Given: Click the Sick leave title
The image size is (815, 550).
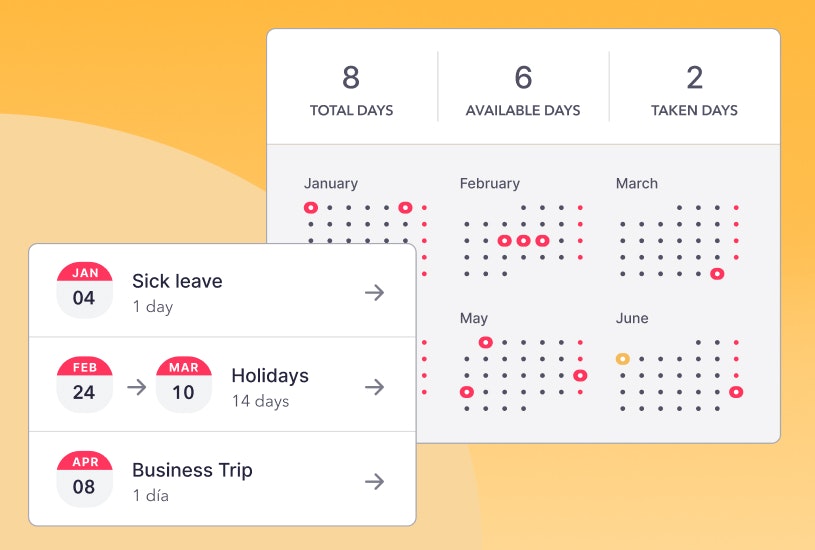Looking at the screenshot, I should pyautogui.click(x=177, y=281).
